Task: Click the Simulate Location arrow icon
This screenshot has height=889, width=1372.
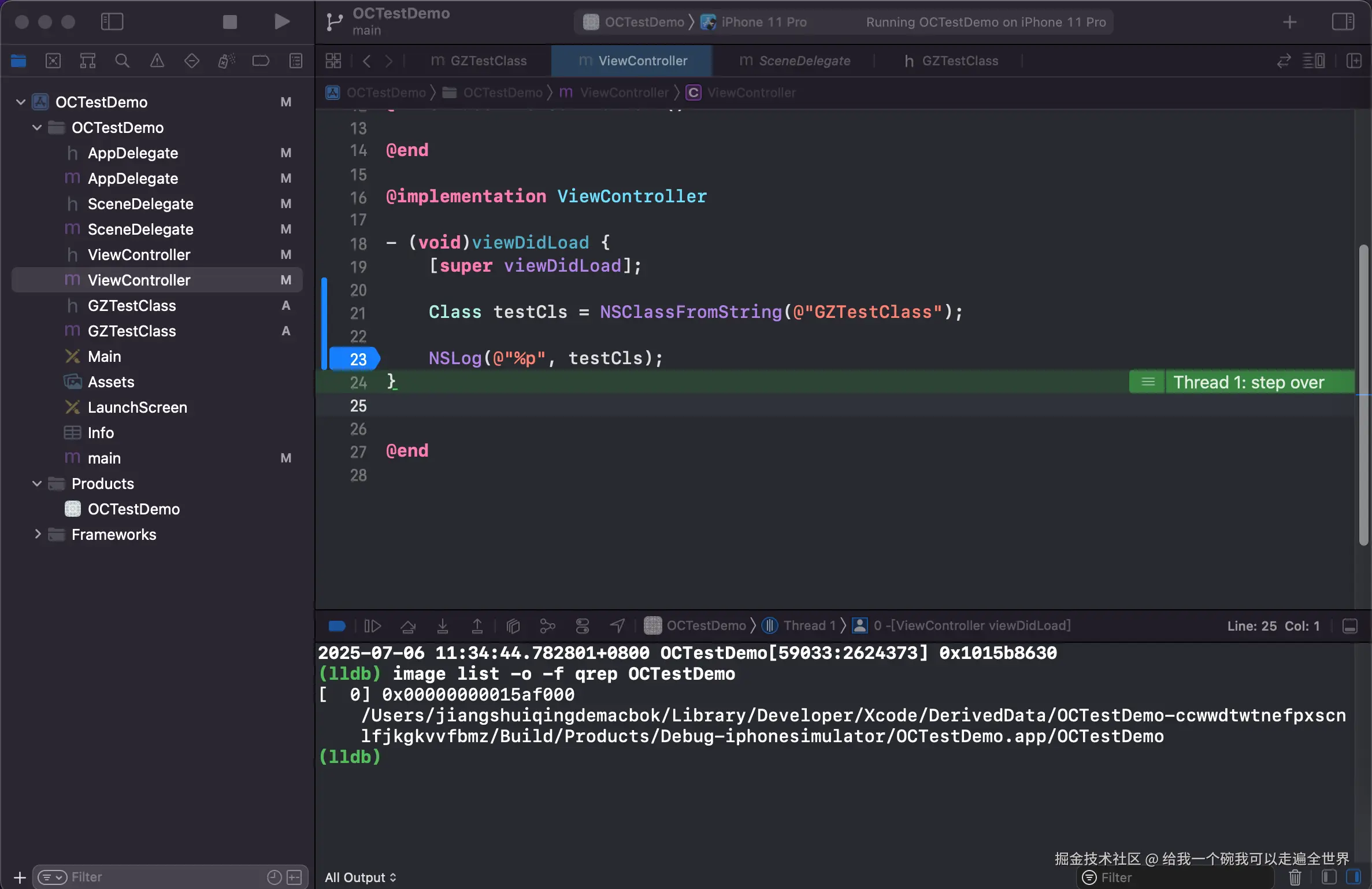Action: coord(617,626)
